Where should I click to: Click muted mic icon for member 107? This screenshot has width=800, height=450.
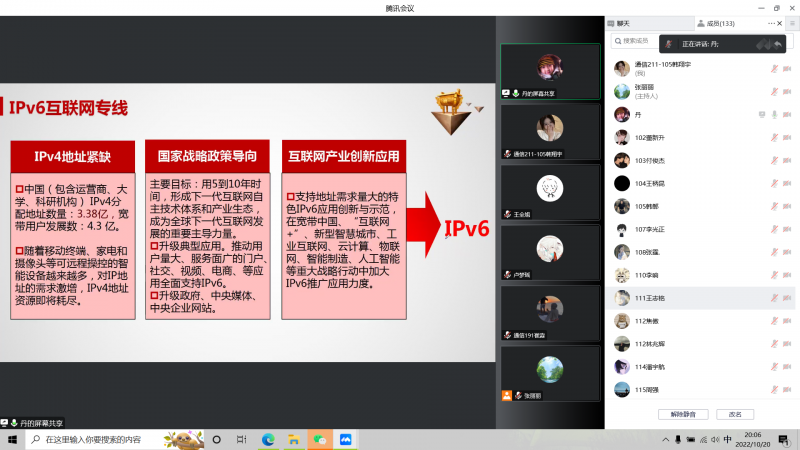[x=774, y=229]
